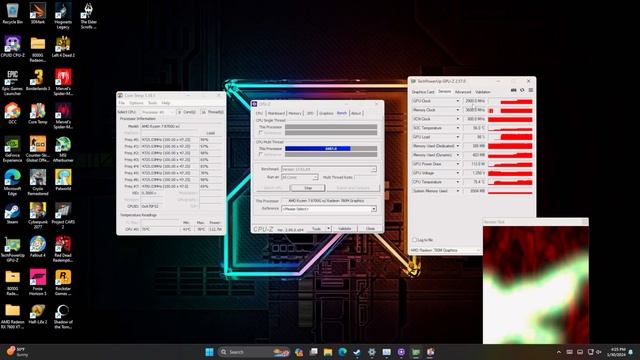Open the 3DMark desktop shortcut
Screen dimensions: 640x360
(38, 13)
